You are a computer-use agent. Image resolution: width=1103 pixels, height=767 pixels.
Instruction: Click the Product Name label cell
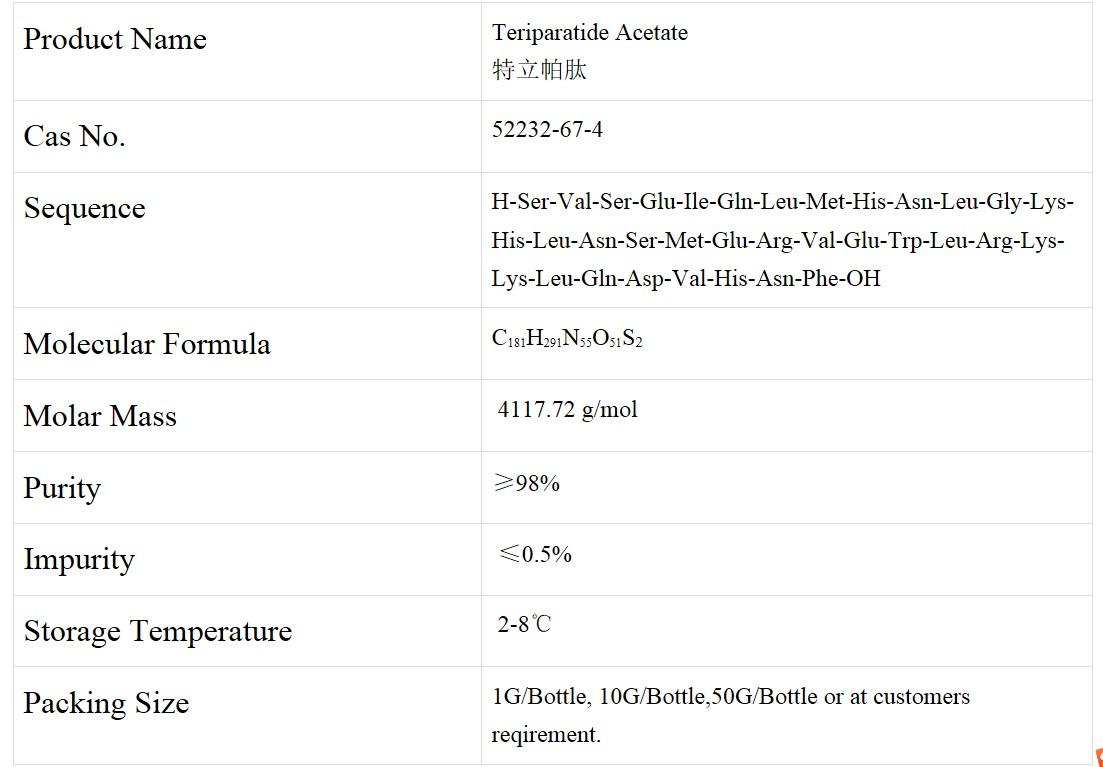(115, 40)
